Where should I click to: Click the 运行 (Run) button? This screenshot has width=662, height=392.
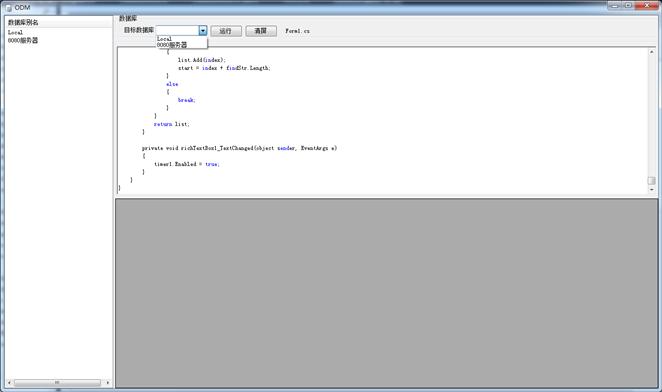[x=226, y=31]
